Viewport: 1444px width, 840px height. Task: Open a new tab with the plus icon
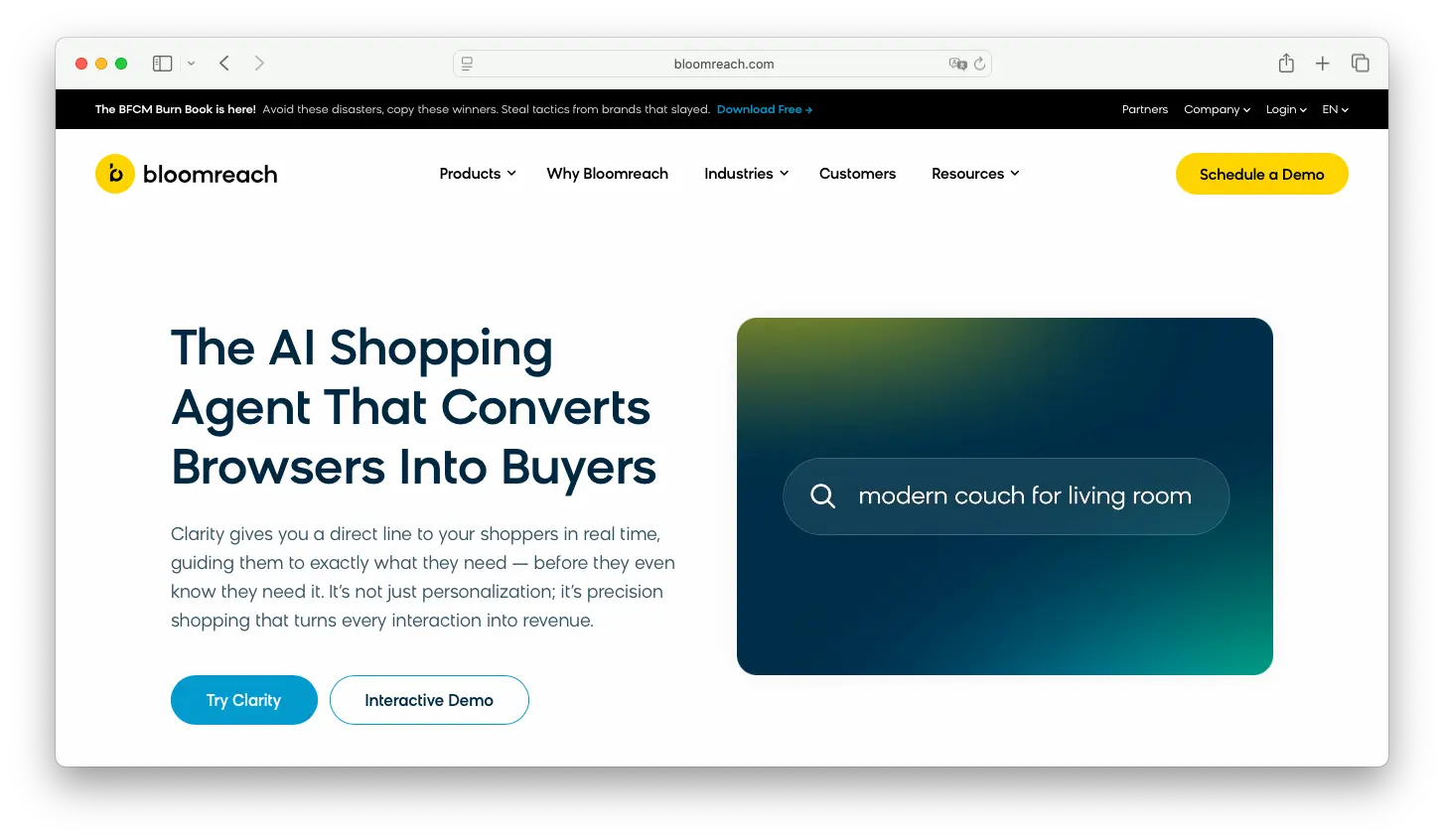point(1323,64)
